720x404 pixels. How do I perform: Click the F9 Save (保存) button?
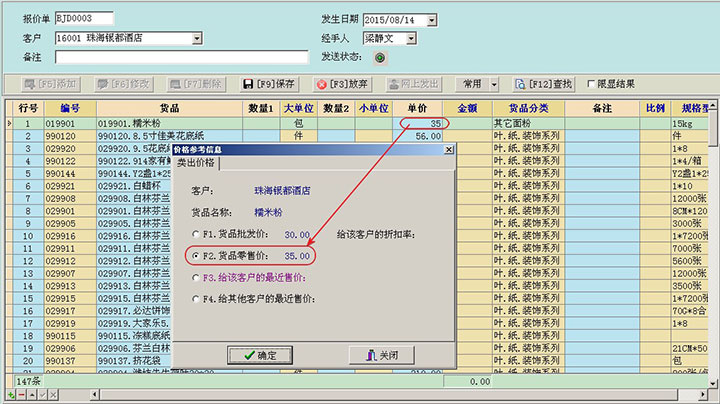[268, 84]
